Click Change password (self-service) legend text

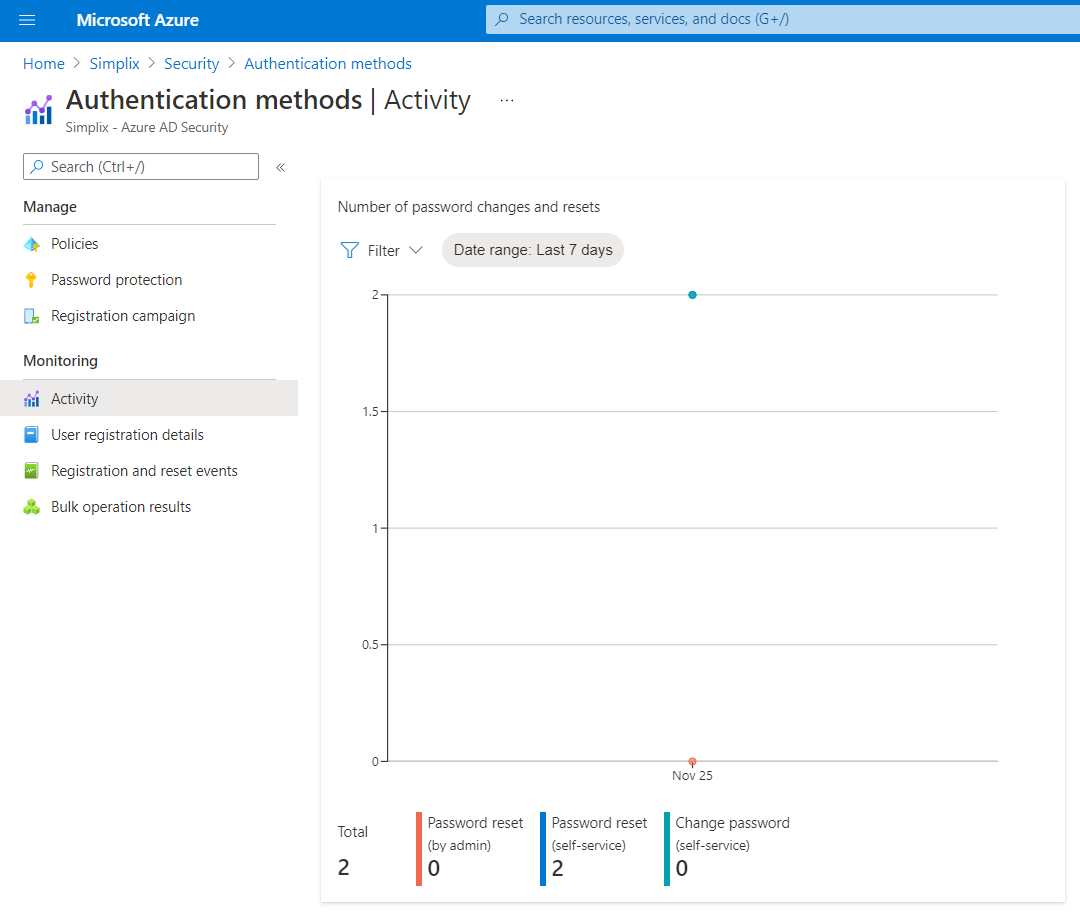pyautogui.click(x=732, y=834)
